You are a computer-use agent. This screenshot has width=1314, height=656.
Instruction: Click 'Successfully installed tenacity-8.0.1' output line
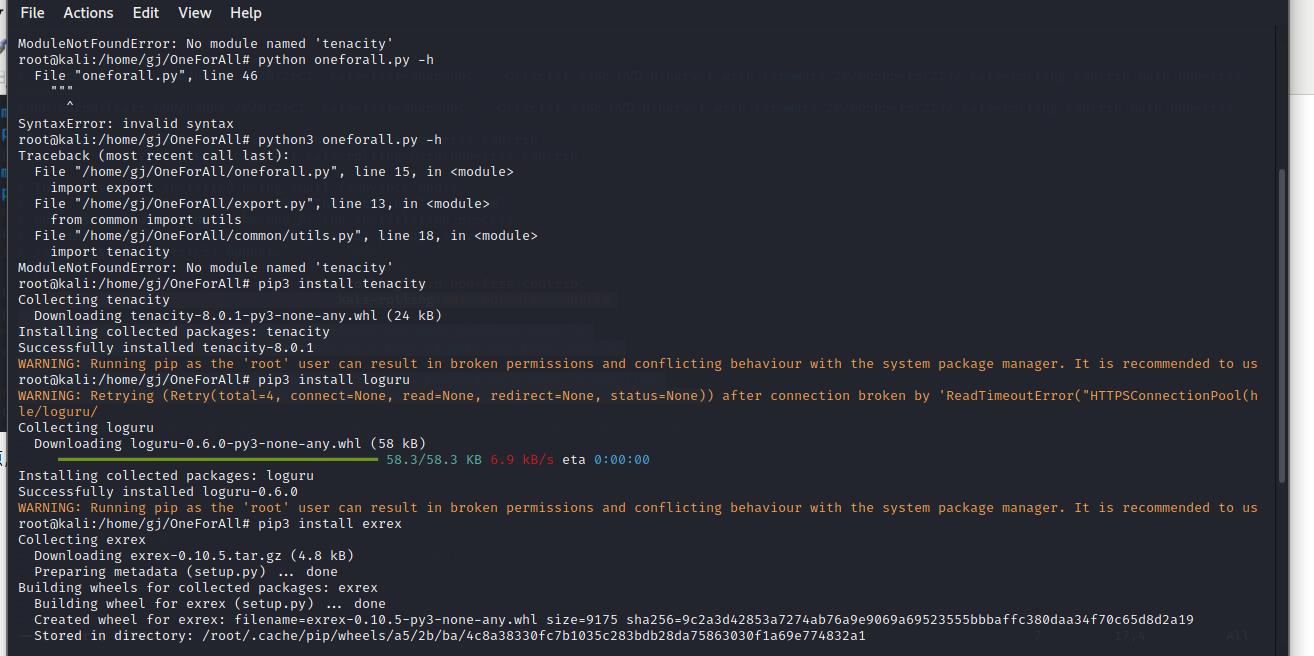(166, 348)
